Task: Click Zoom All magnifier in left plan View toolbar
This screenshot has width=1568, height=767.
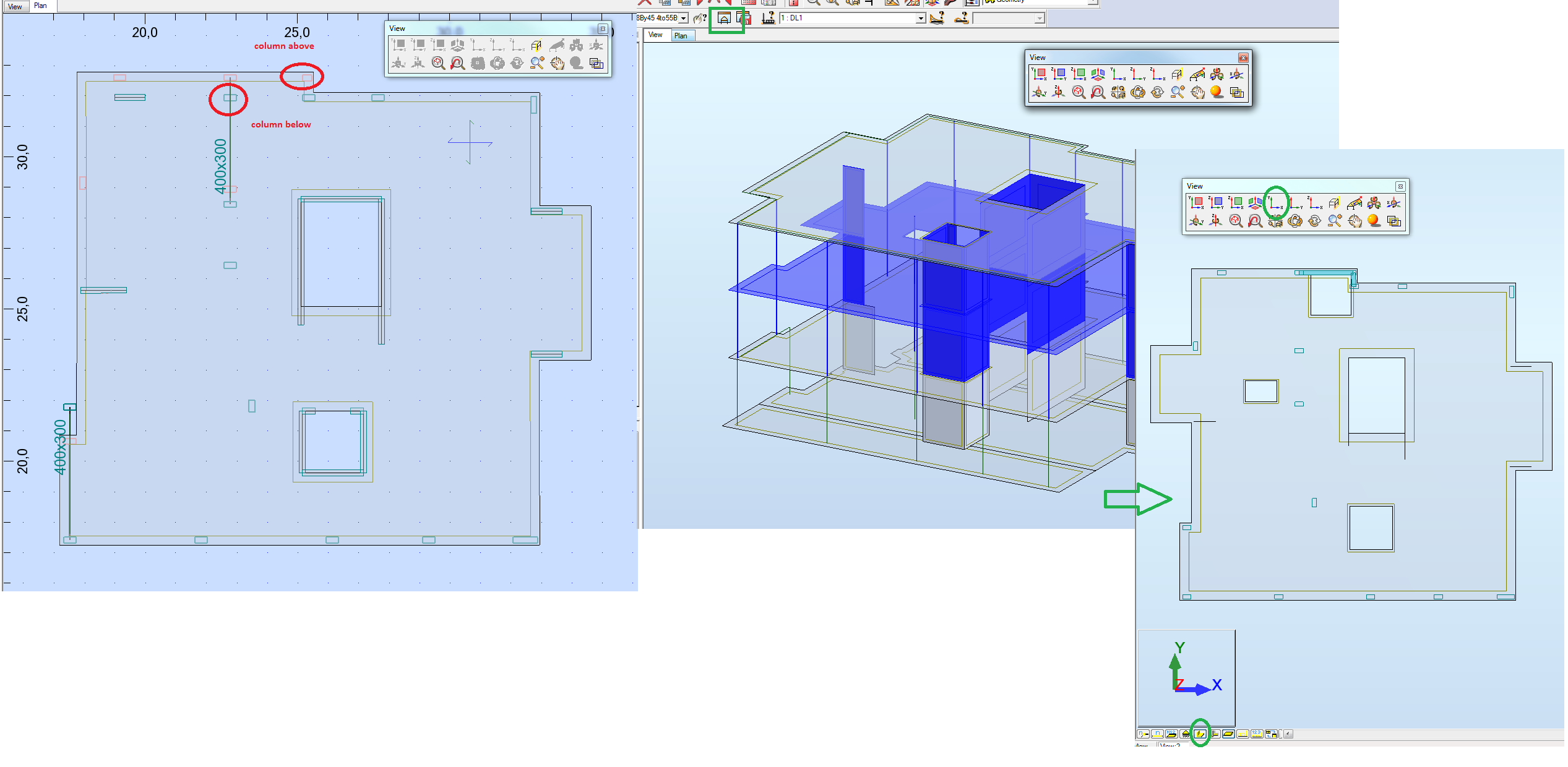Action: (438, 63)
